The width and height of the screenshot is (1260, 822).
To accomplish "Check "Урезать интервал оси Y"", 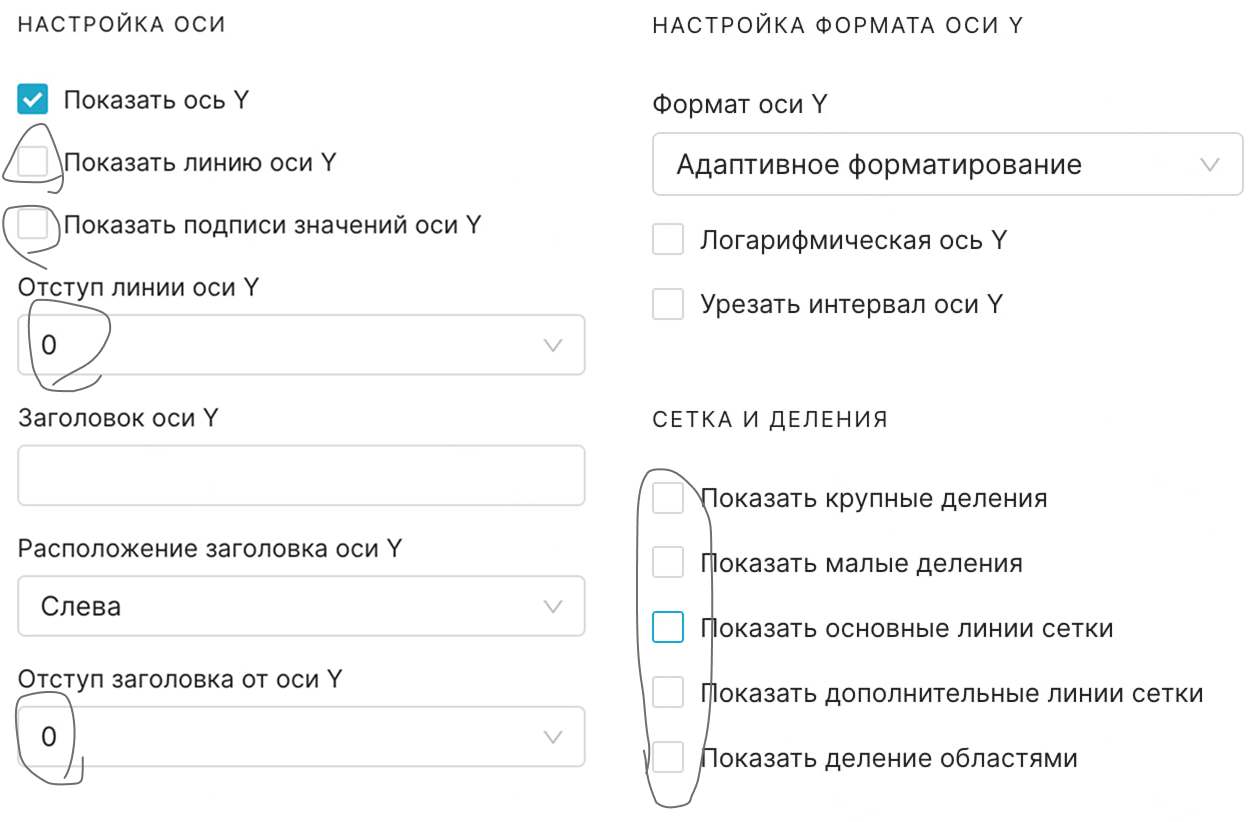I will pos(668,304).
